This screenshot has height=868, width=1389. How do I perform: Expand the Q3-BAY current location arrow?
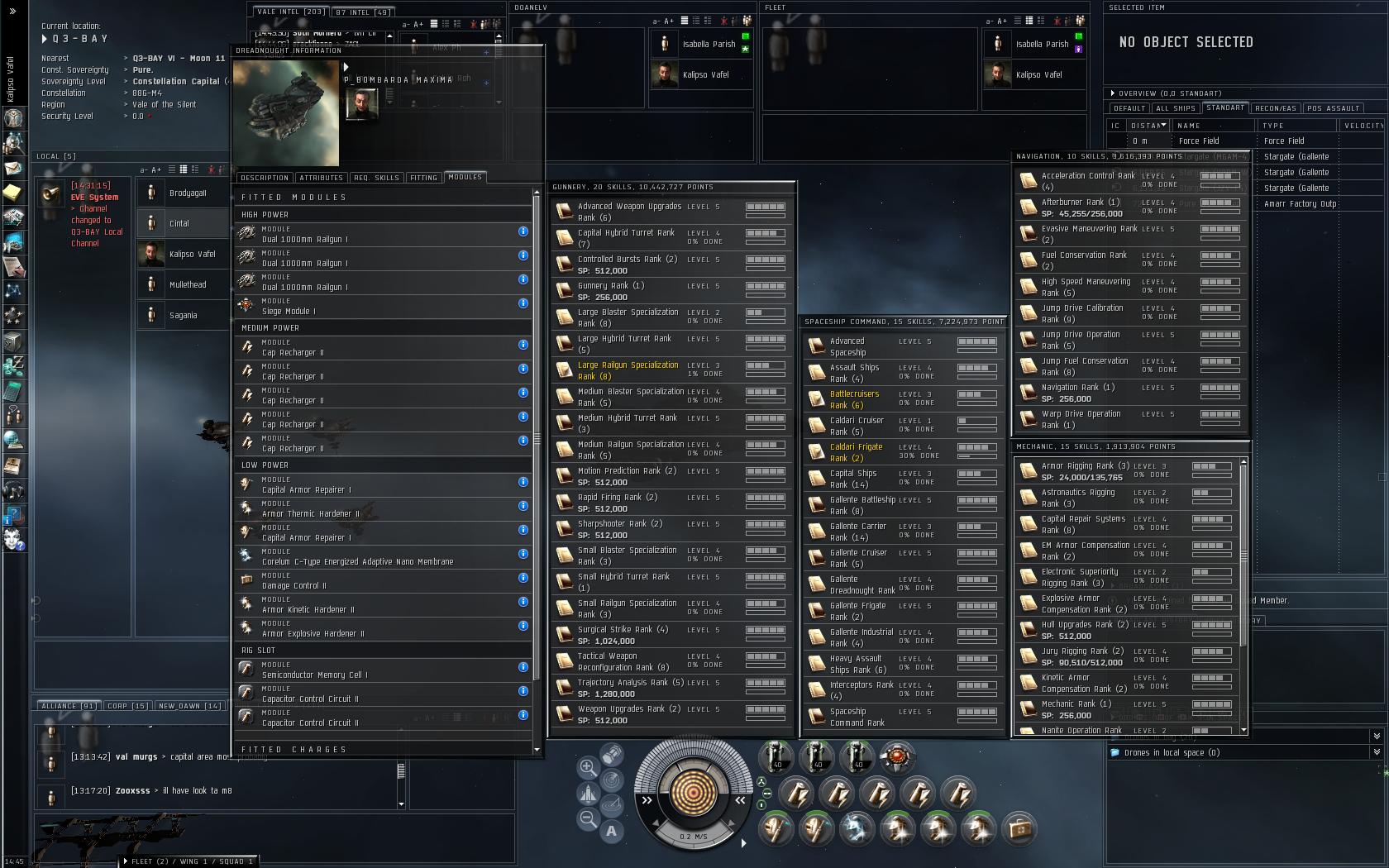(x=45, y=39)
